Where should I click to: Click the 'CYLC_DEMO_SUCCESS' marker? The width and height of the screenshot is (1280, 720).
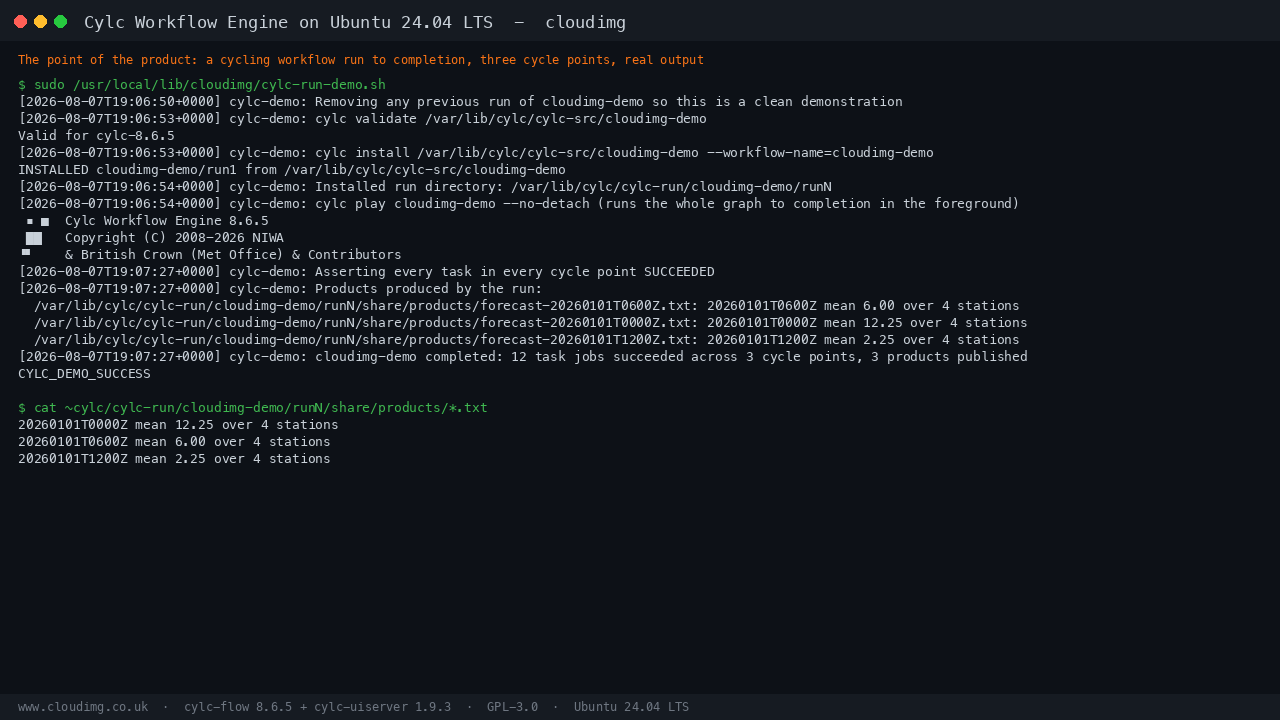84,374
